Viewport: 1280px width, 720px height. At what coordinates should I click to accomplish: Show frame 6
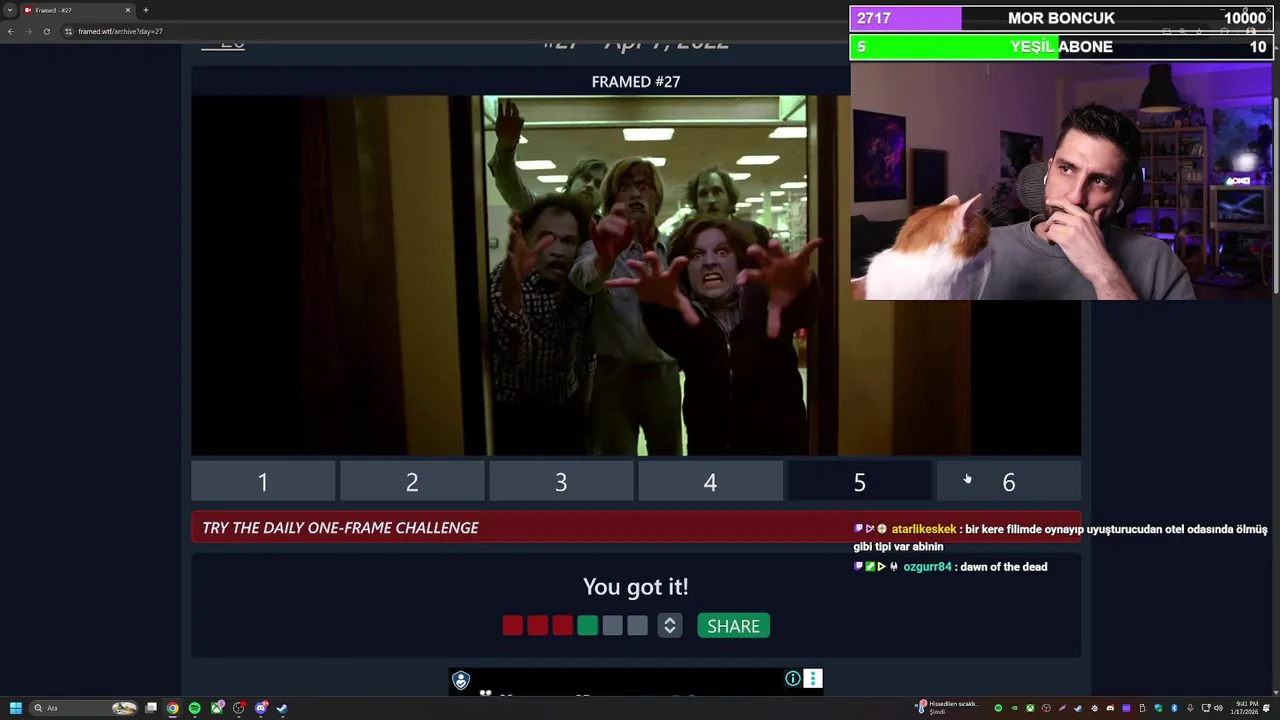(x=1008, y=482)
